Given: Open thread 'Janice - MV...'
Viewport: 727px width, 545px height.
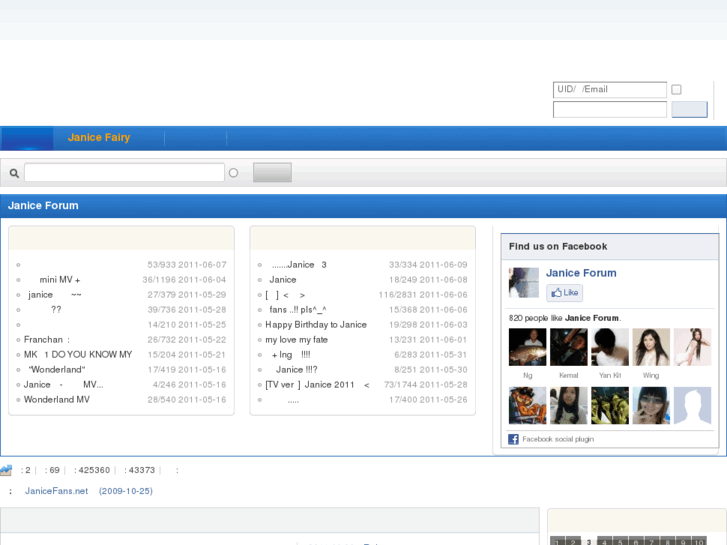Looking at the screenshot, I should pyautogui.click(x=64, y=385).
